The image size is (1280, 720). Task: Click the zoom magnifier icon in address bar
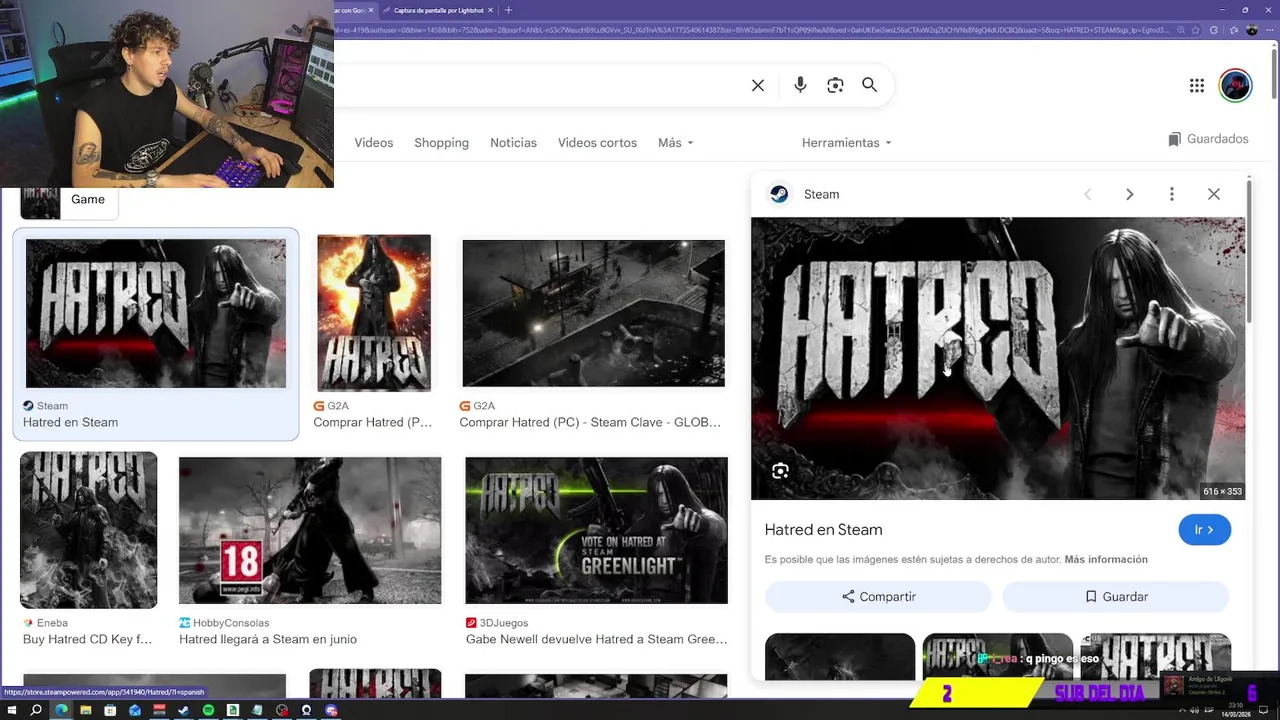1180,30
